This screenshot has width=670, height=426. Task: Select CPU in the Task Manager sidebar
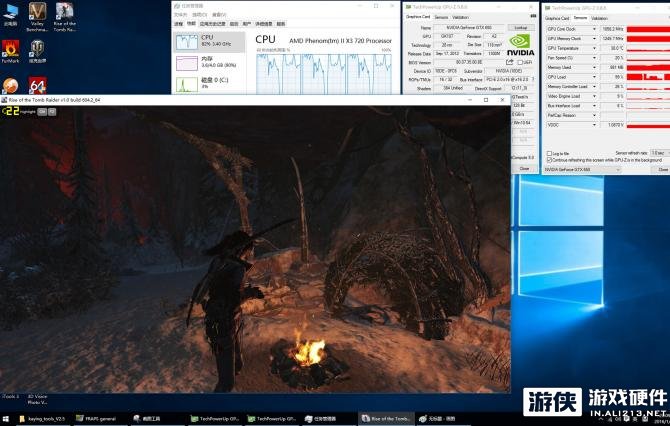click(x=209, y=42)
